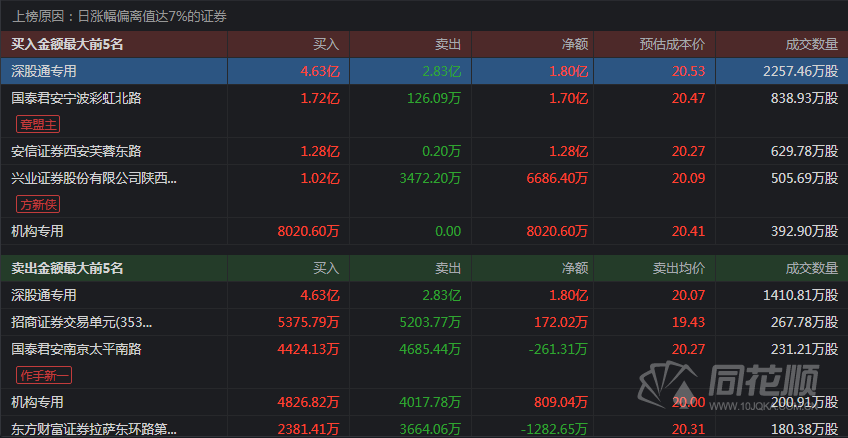Click 卖出 column header in the buyers table
Viewport: 848px width, 438px height.
click(x=448, y=44)
